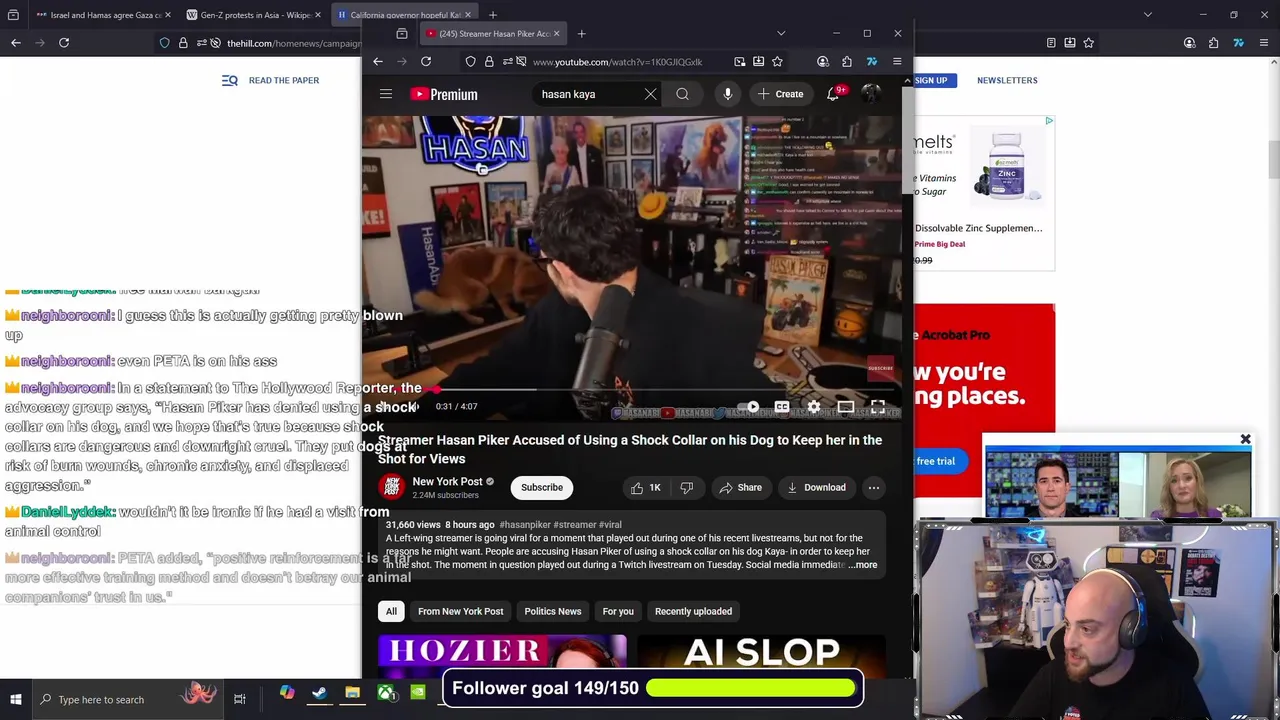Reload the YouTube page
The width and height of the screenshot is (1280, 720).
point(426,62)
